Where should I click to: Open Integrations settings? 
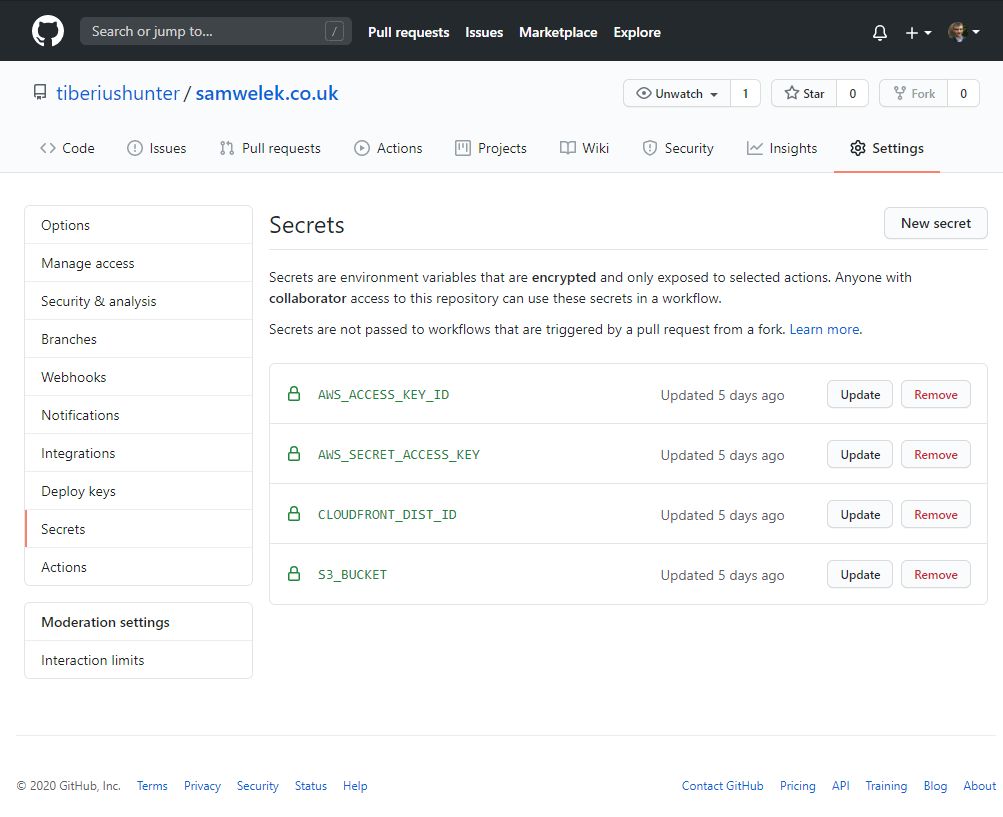point(138,453)
